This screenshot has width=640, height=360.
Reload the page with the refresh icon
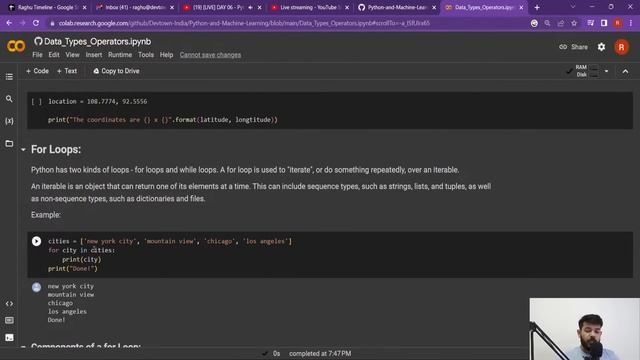(x=36, y=23)
